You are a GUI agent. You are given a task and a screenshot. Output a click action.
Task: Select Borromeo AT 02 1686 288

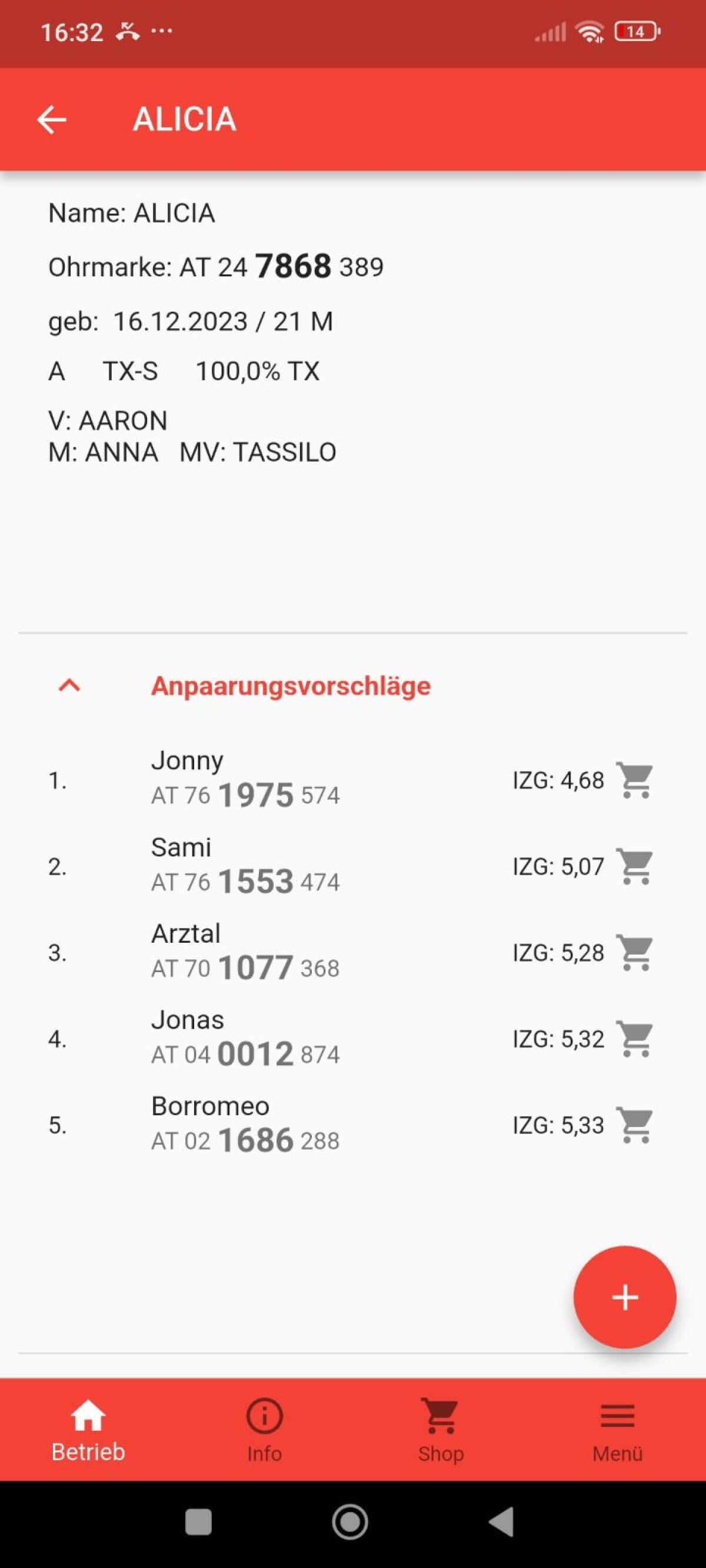245,1126
